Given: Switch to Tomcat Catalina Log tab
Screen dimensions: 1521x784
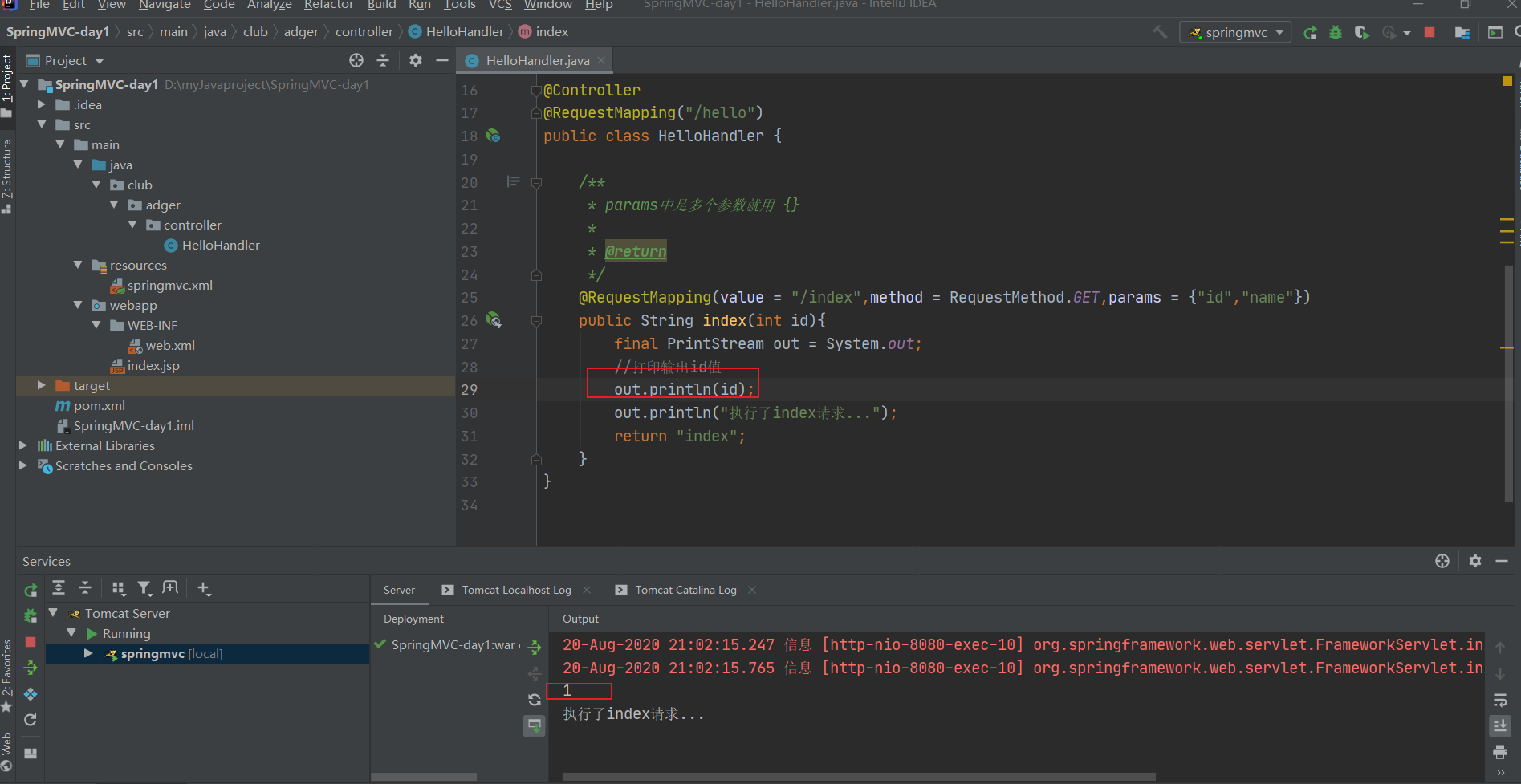Looking at the screenshot, I should pos(685,590).
